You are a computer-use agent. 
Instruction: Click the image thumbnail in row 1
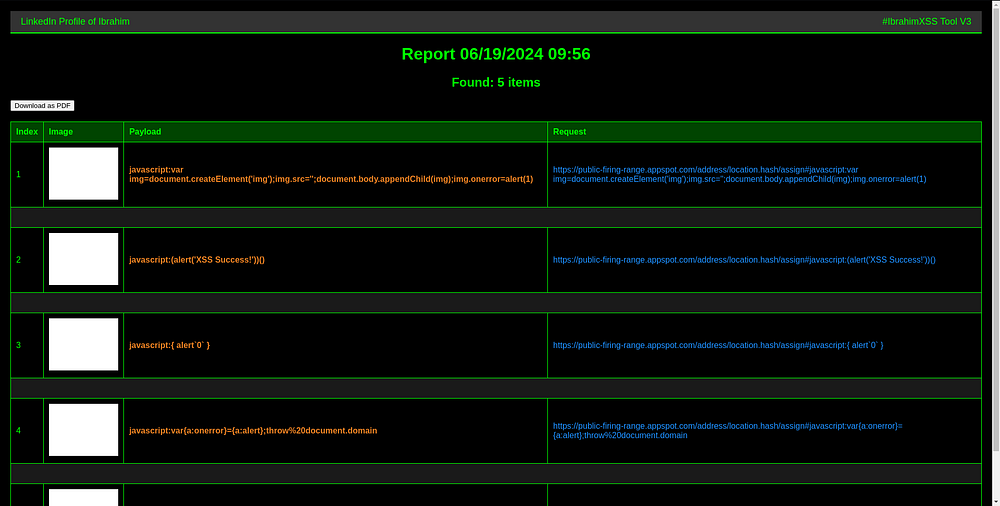click(84, 174)
